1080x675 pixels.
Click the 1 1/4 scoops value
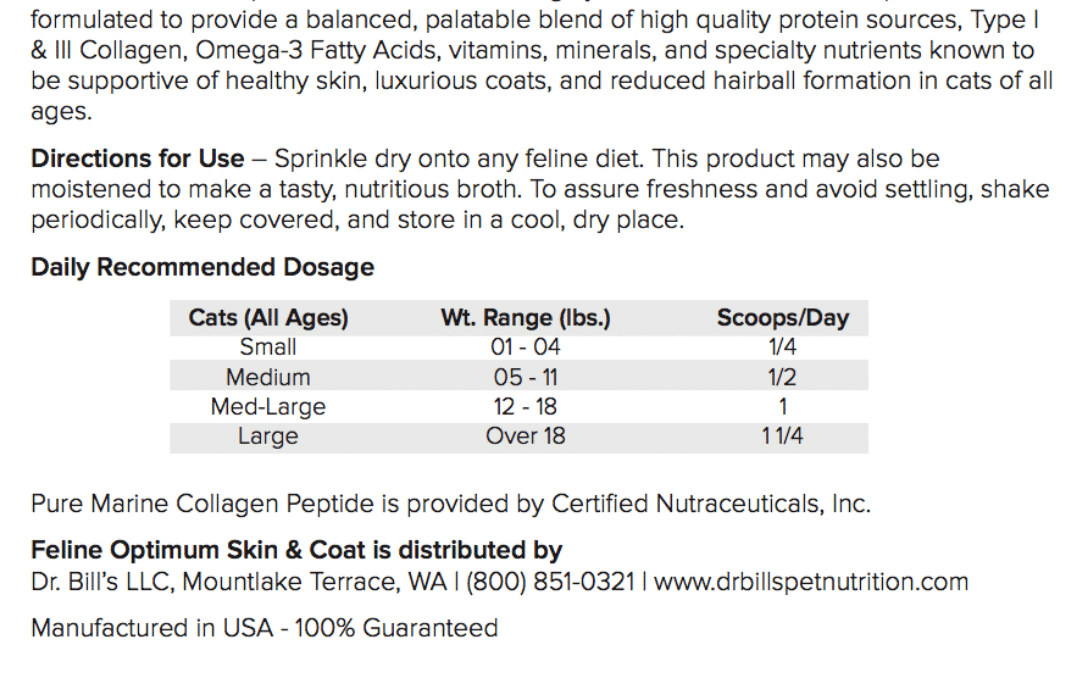[782, 436]
